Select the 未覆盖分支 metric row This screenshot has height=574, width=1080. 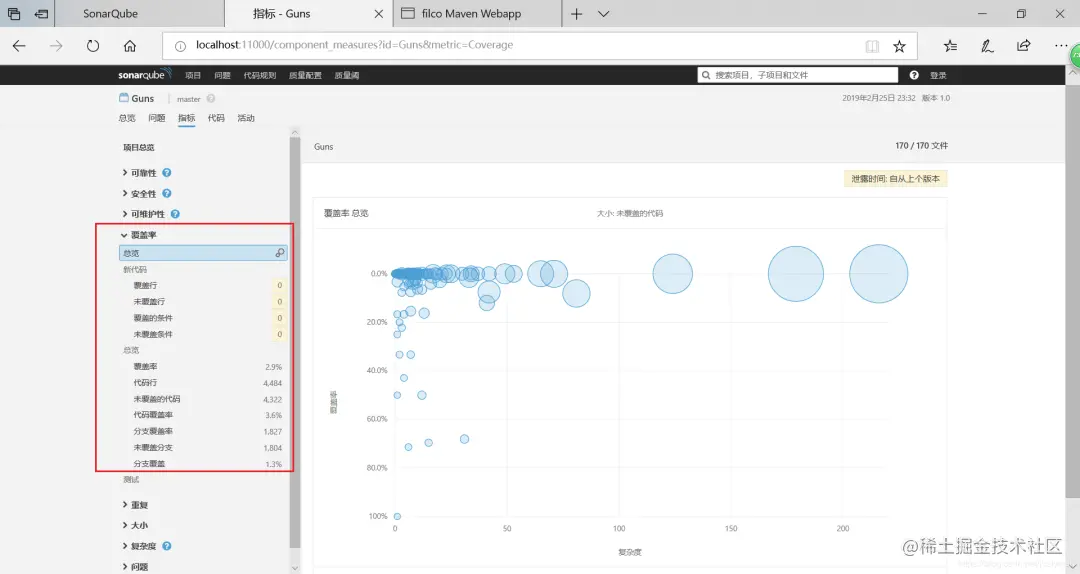coord(203,447)
